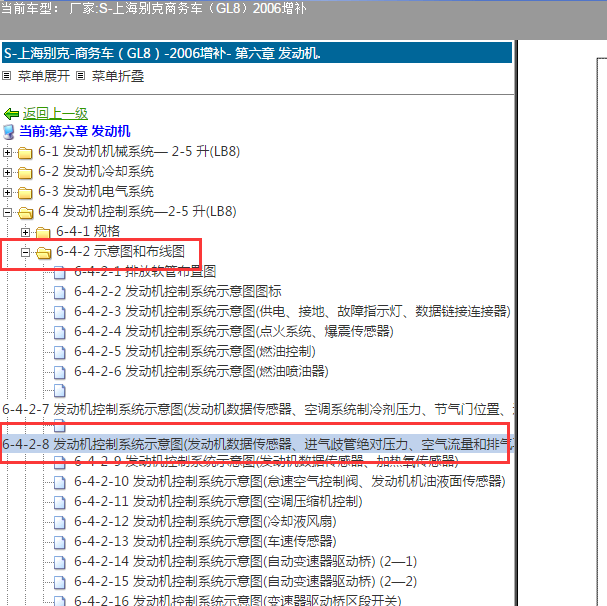Open 6-4-2-4 示意图(点火系统、爆震传感器)
The width and height of the screenshot is (607, 606).
[x=234, y=332]
